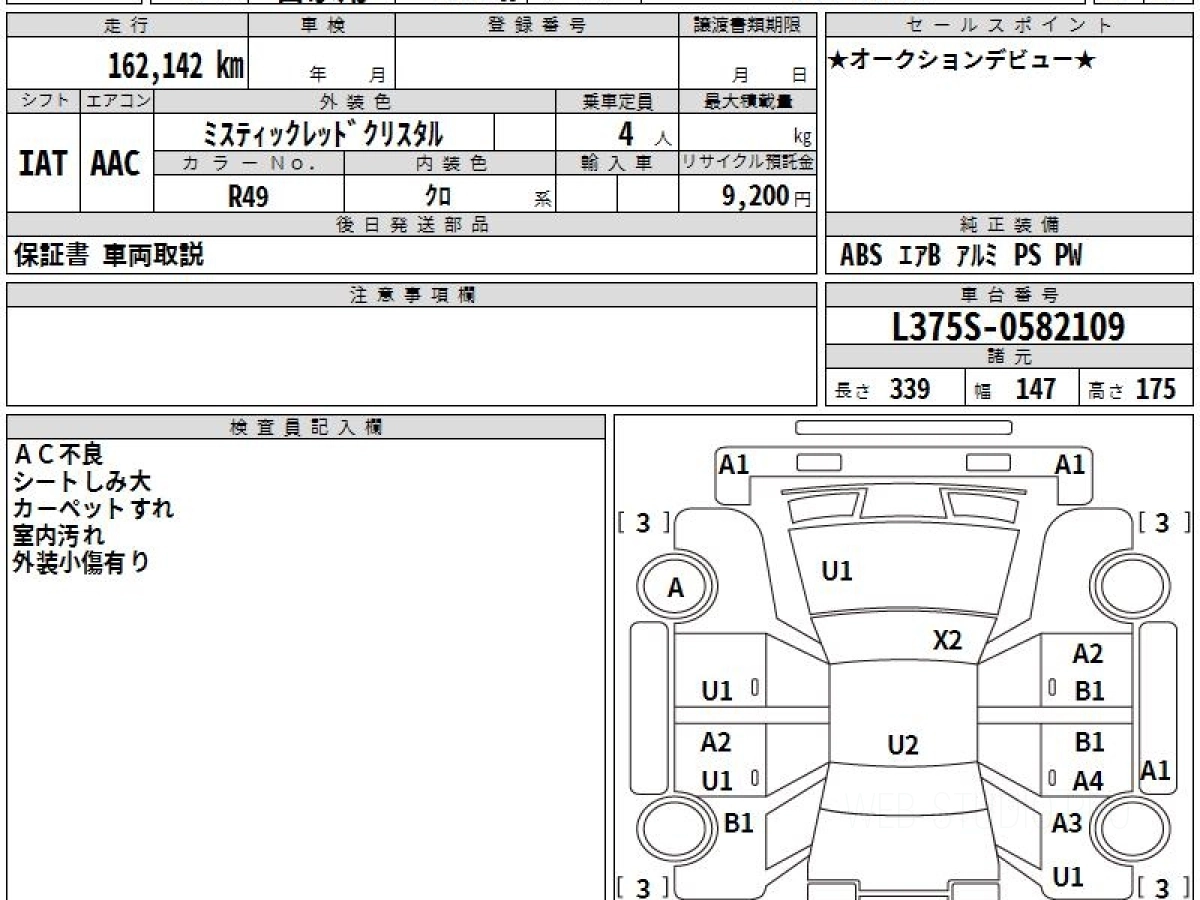Click the 検査員記入欄 header

click(306, 427)
